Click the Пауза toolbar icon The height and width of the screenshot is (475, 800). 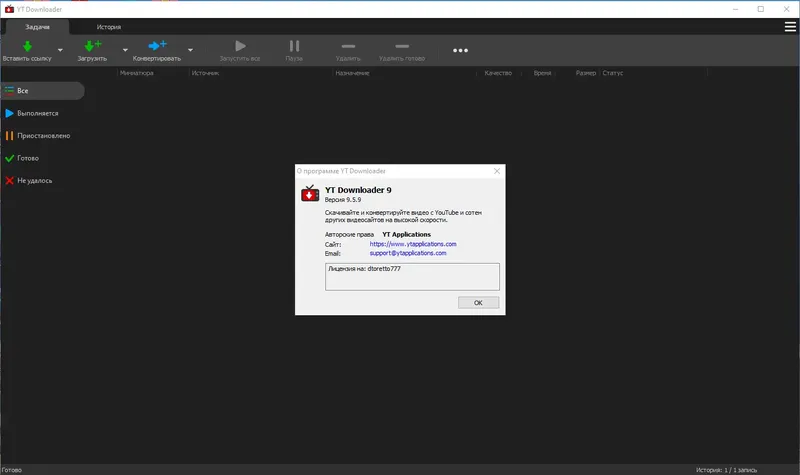click(x=294, y=46)
